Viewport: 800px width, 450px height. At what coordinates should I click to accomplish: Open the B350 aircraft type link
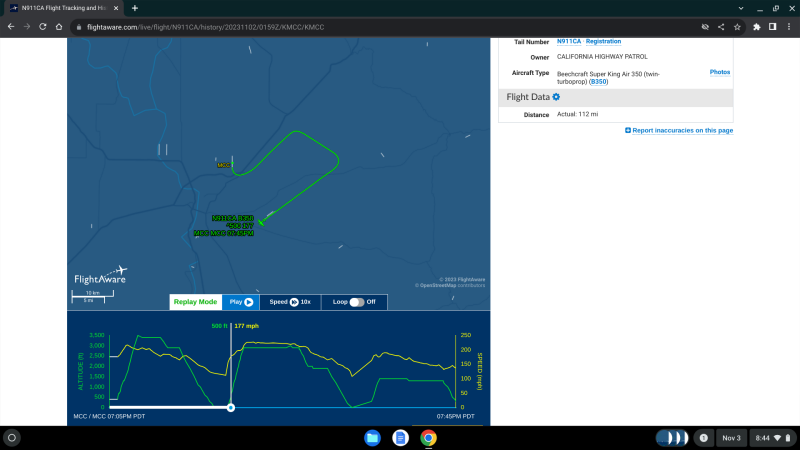(598, 82)
